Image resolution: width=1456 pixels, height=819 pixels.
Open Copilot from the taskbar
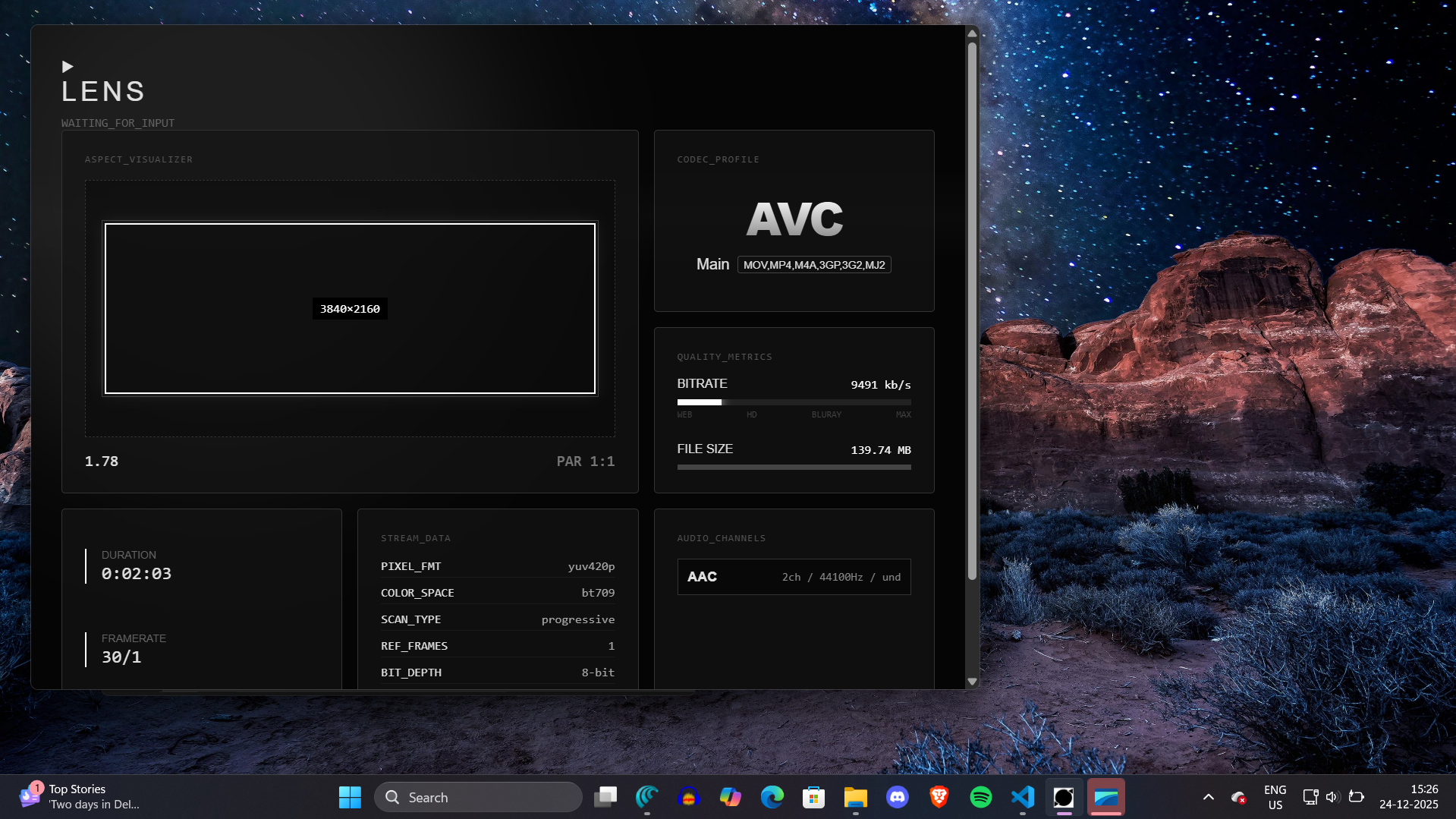731,797
